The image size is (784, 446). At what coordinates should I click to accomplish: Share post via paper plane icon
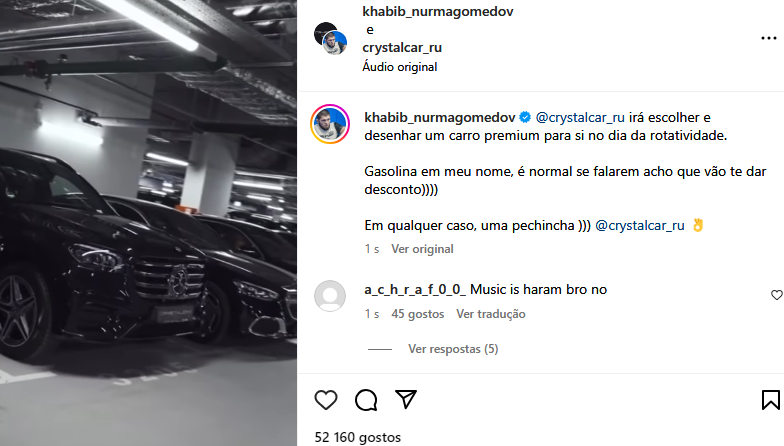(406, 399)
